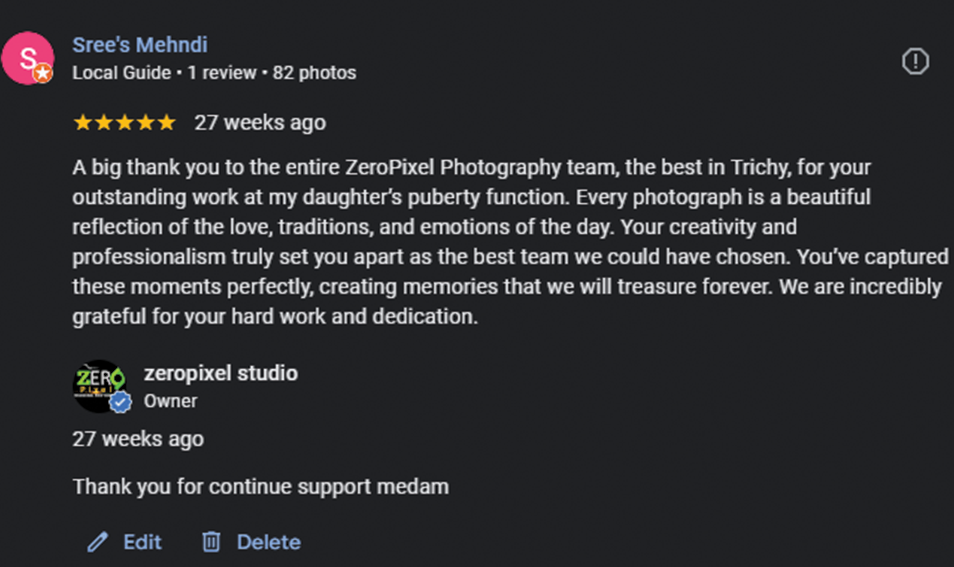Click the orange Local Guide star badge
This screenshot has height=567, width=954.
[43, 73]
